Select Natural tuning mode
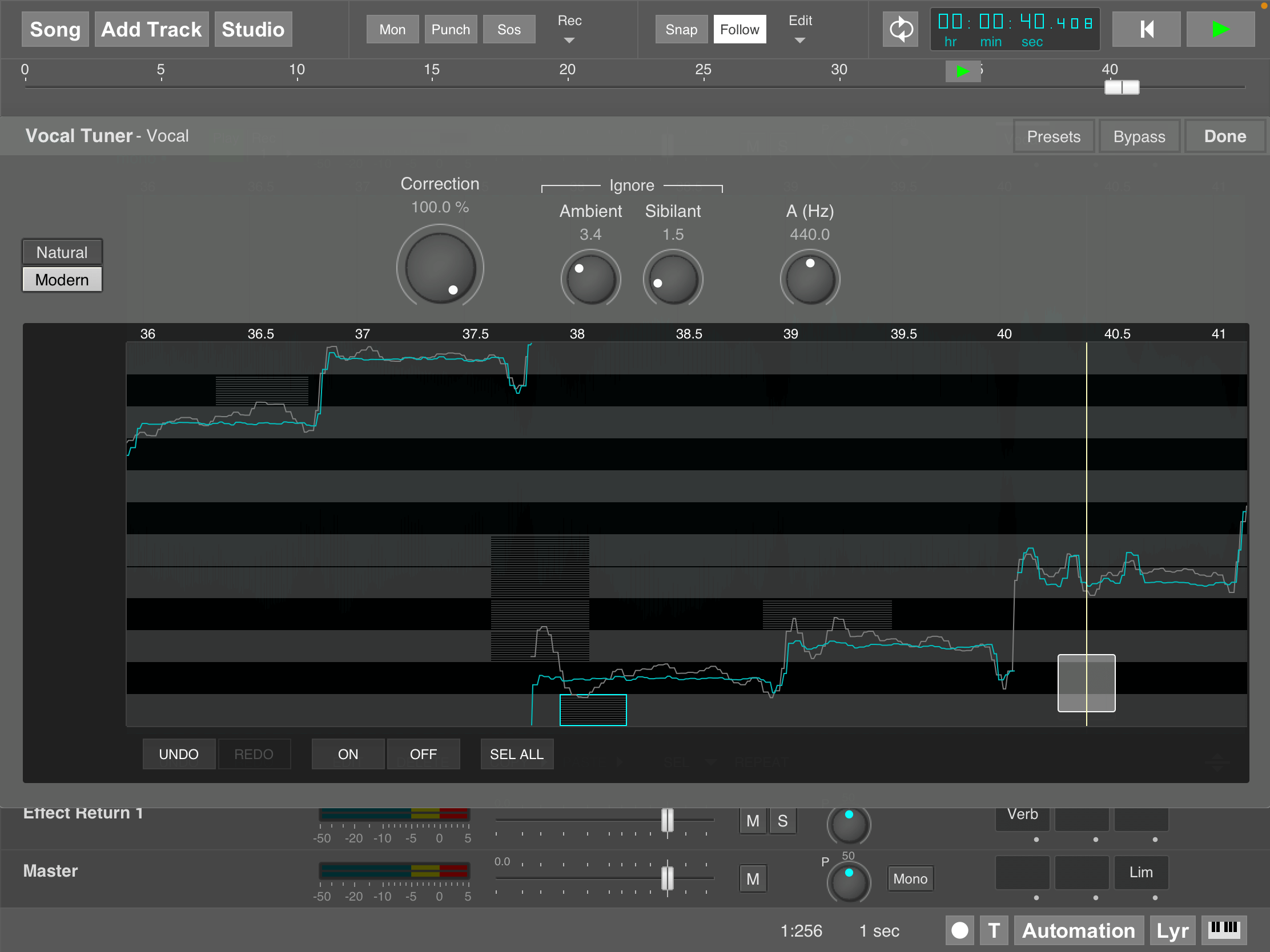 coord(62,252)
